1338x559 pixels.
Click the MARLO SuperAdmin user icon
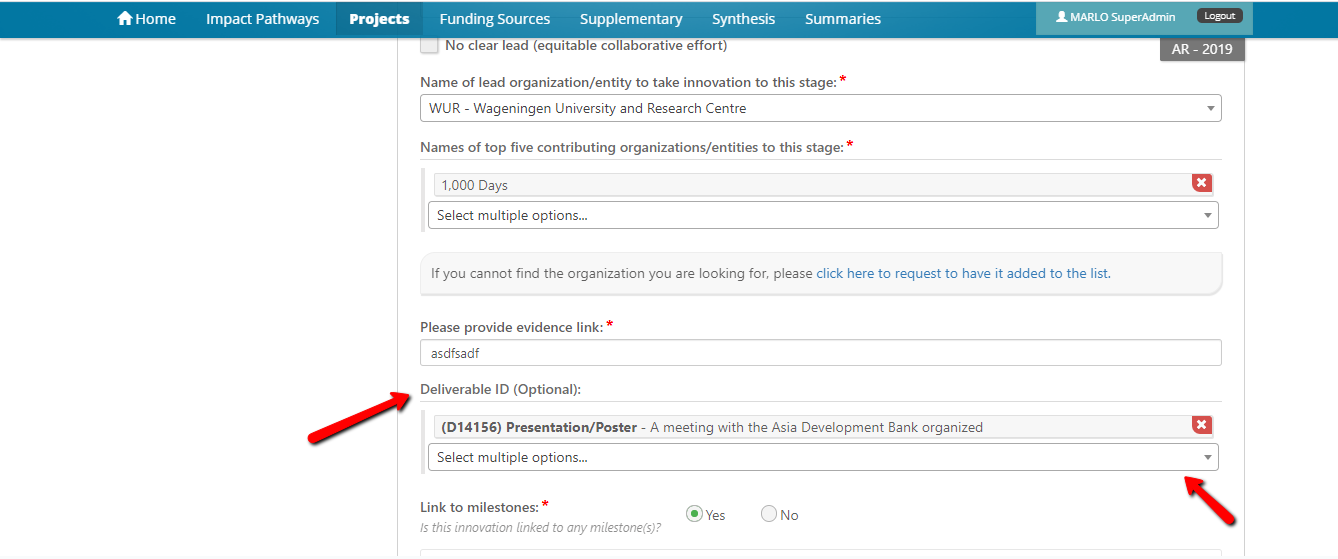click(x=1061, y=17)
